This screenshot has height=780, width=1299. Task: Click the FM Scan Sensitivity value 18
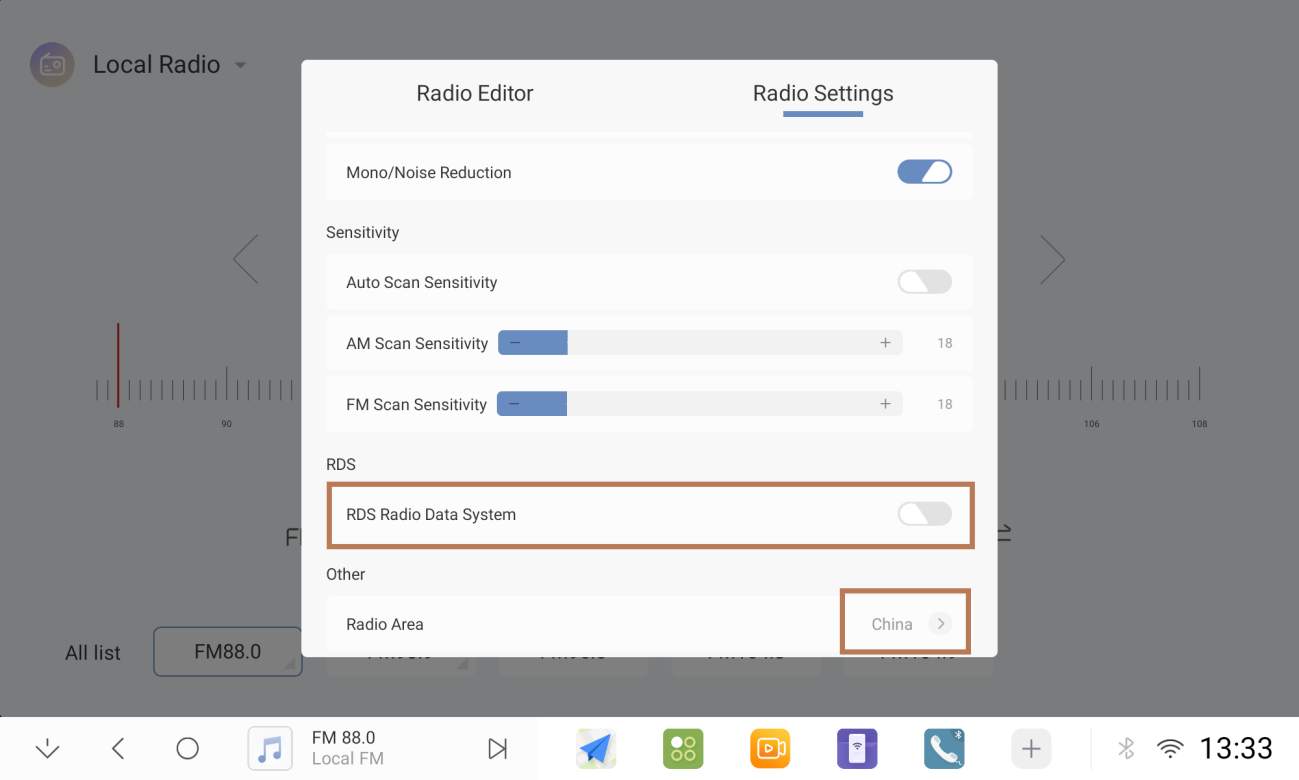pyautogui.click(x=944, y=404)
